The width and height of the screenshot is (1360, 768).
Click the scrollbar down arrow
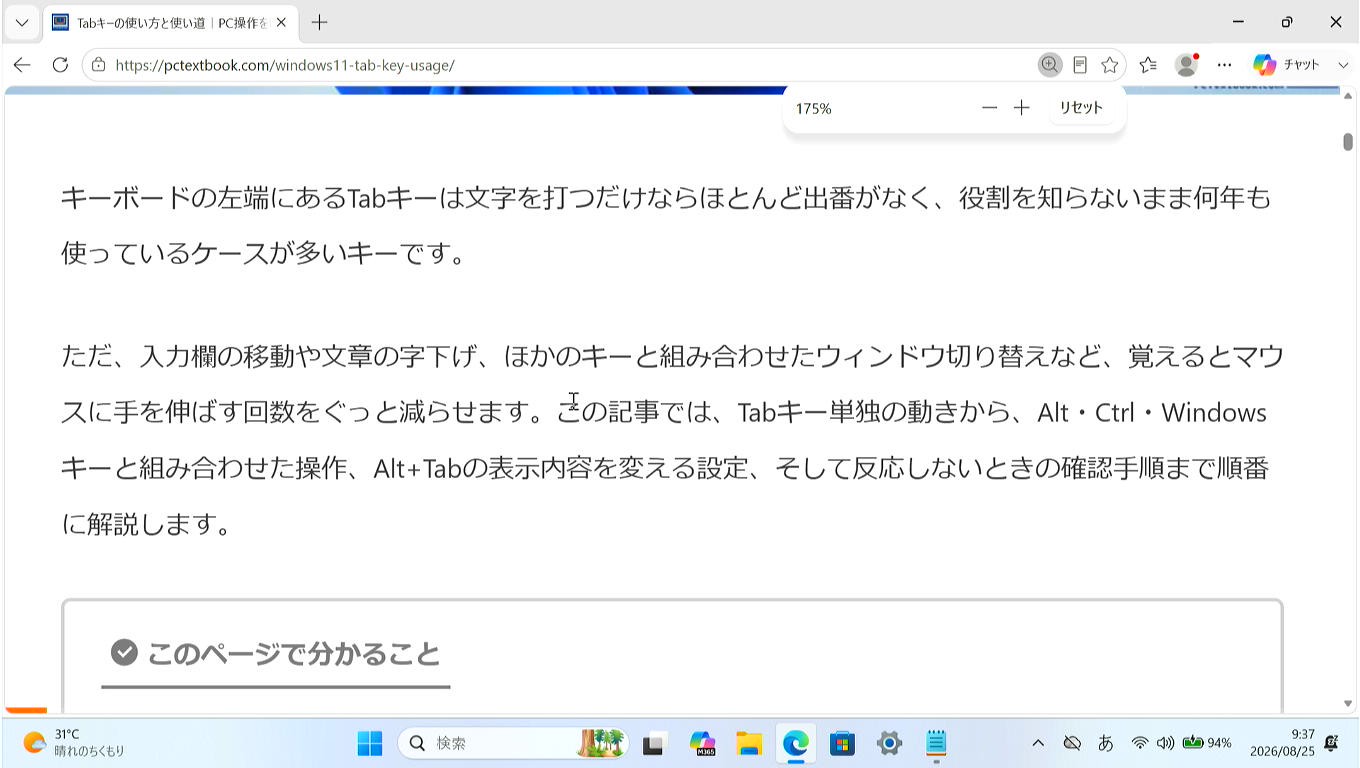[1348, 704]
